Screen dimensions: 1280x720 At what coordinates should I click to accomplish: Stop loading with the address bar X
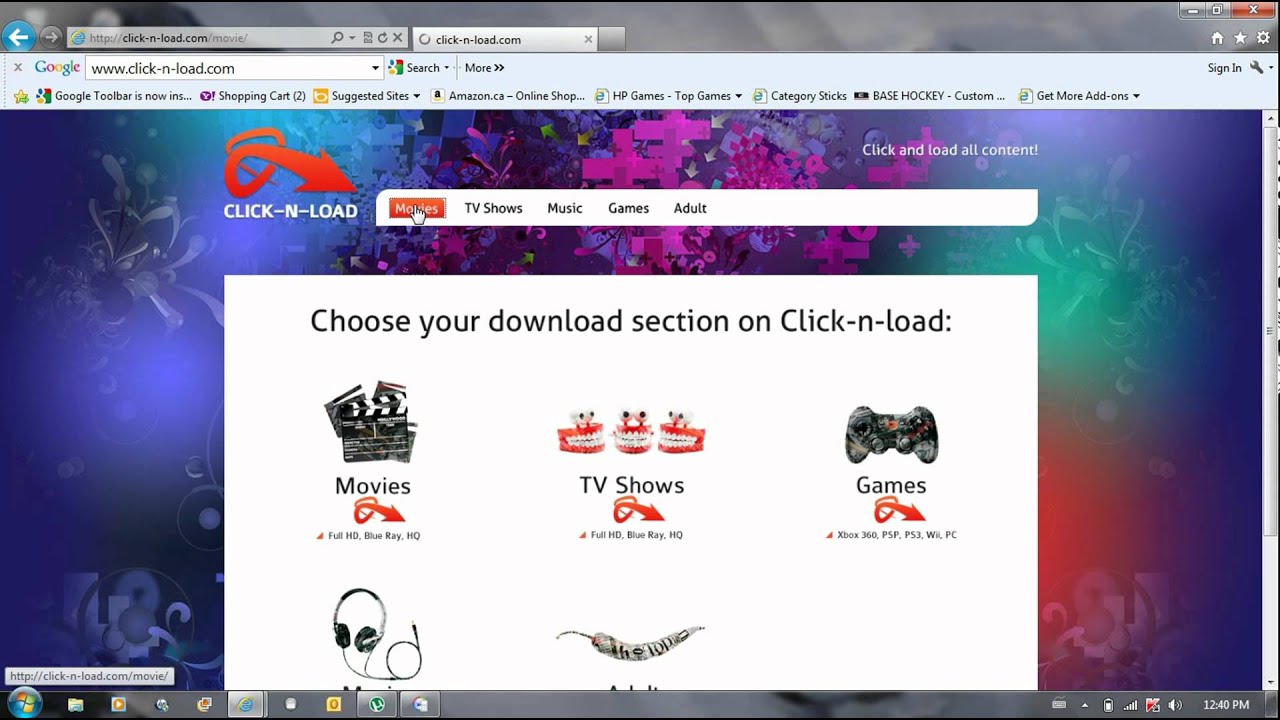397,38
